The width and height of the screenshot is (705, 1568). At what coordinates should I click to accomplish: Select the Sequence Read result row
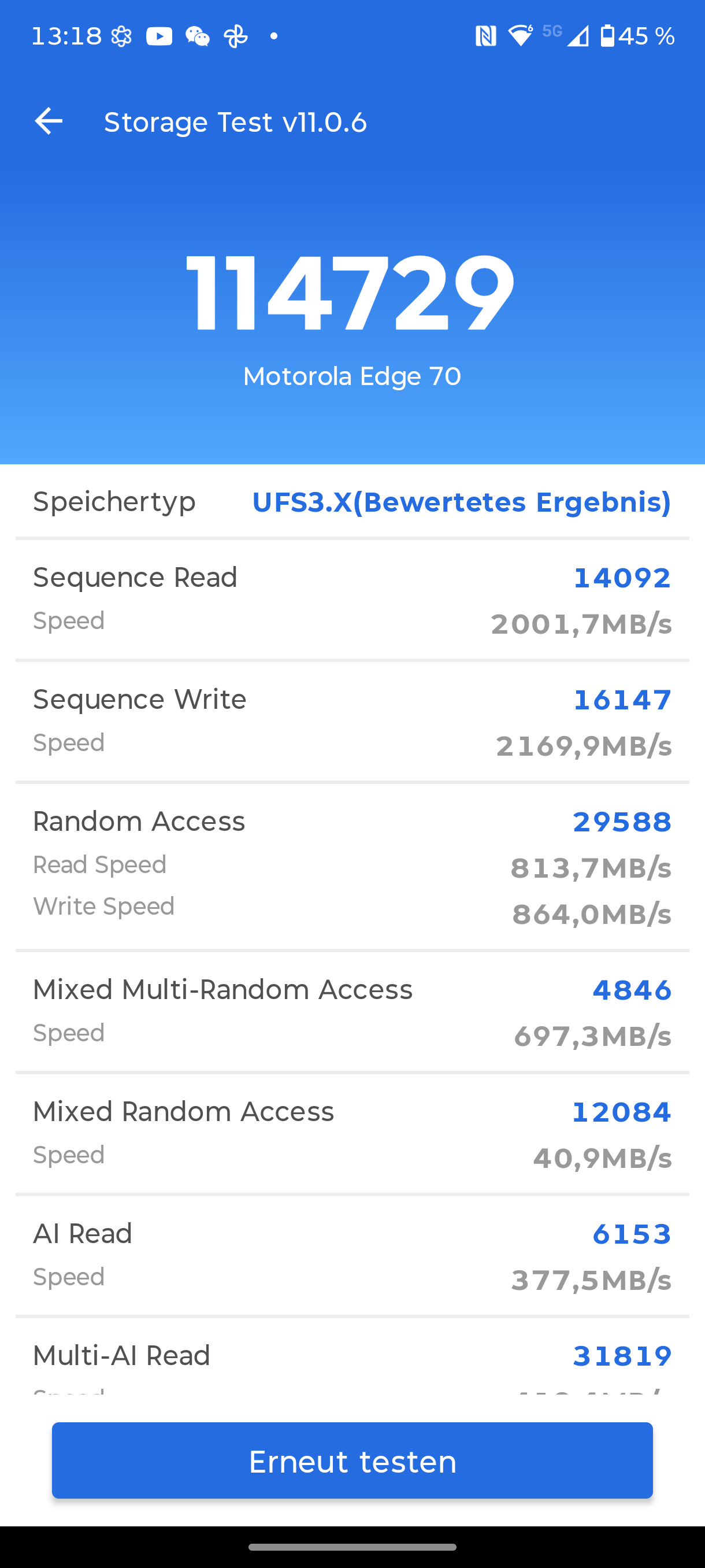pyautogui.click(x=352, y=600)
